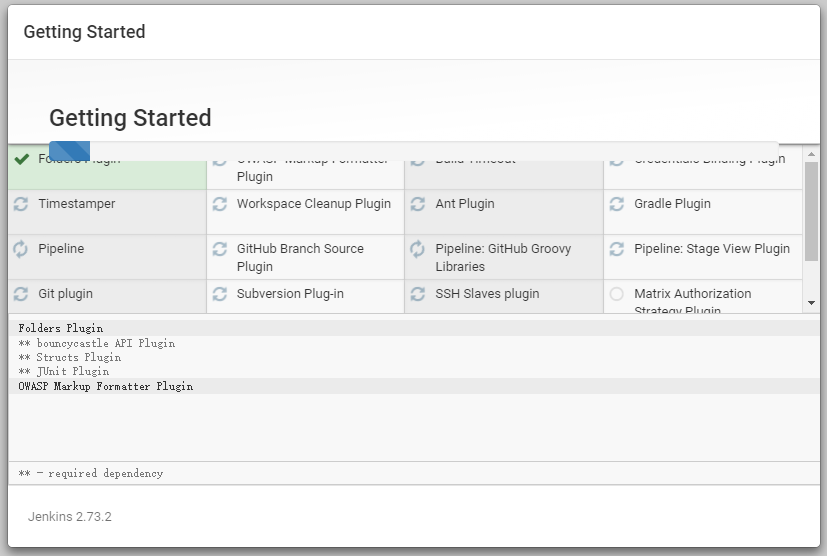Click the JUnit Plugin log line
This screenshot has height=556, width=827.
coord(64,372)
